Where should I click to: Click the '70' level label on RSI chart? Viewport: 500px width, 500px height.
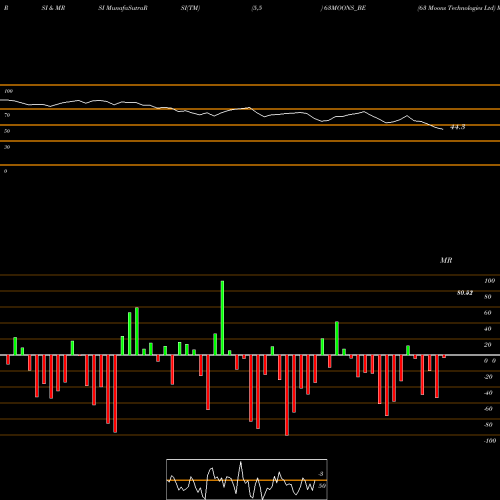point(7,115)
